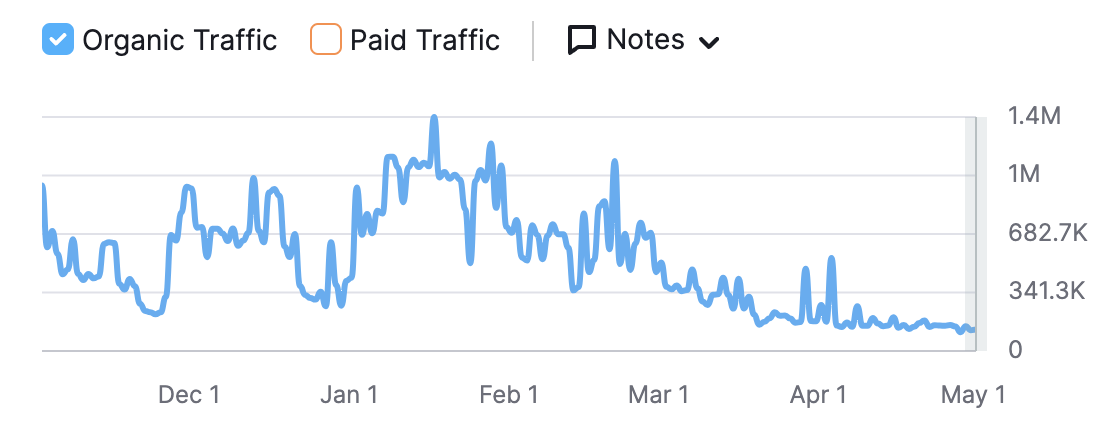Click the Jan 1 axis label
This screenshot has height=446, width=1118.
click(x=349, y=395)
